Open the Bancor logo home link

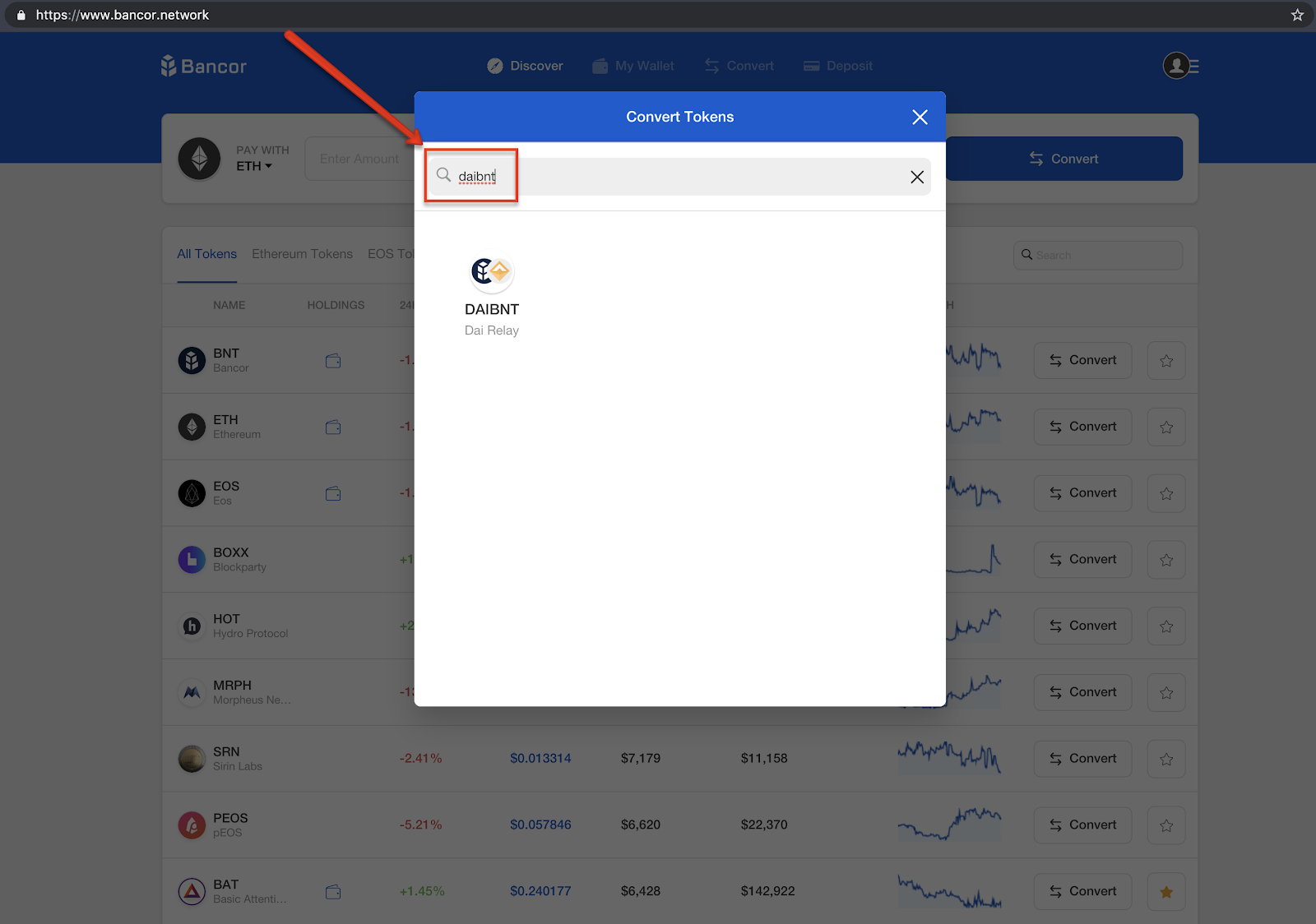coord(204,66)
